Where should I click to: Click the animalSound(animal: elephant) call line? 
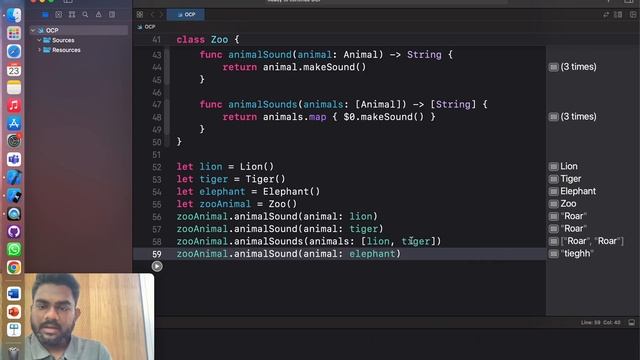[x=289, y=254]
